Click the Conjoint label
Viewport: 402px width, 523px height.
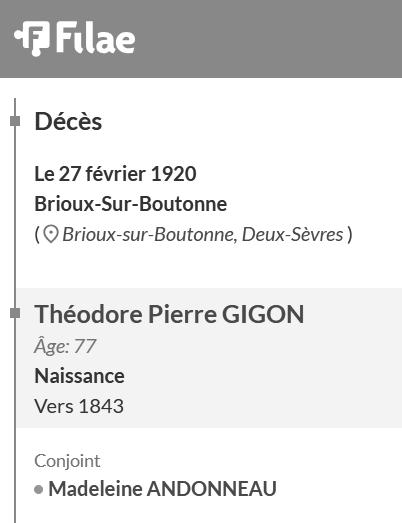click(67, 461)
